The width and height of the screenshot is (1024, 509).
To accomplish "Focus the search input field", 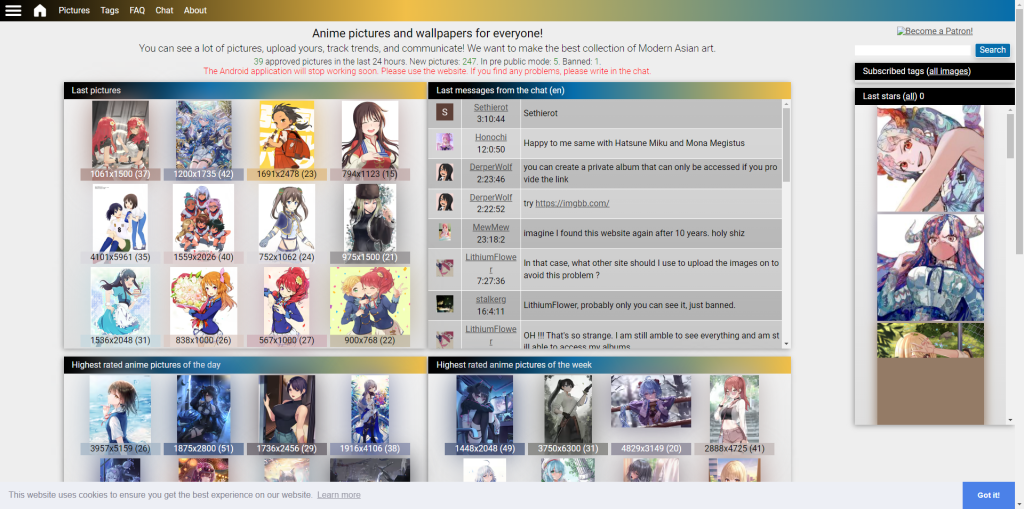I will point(914,50).
